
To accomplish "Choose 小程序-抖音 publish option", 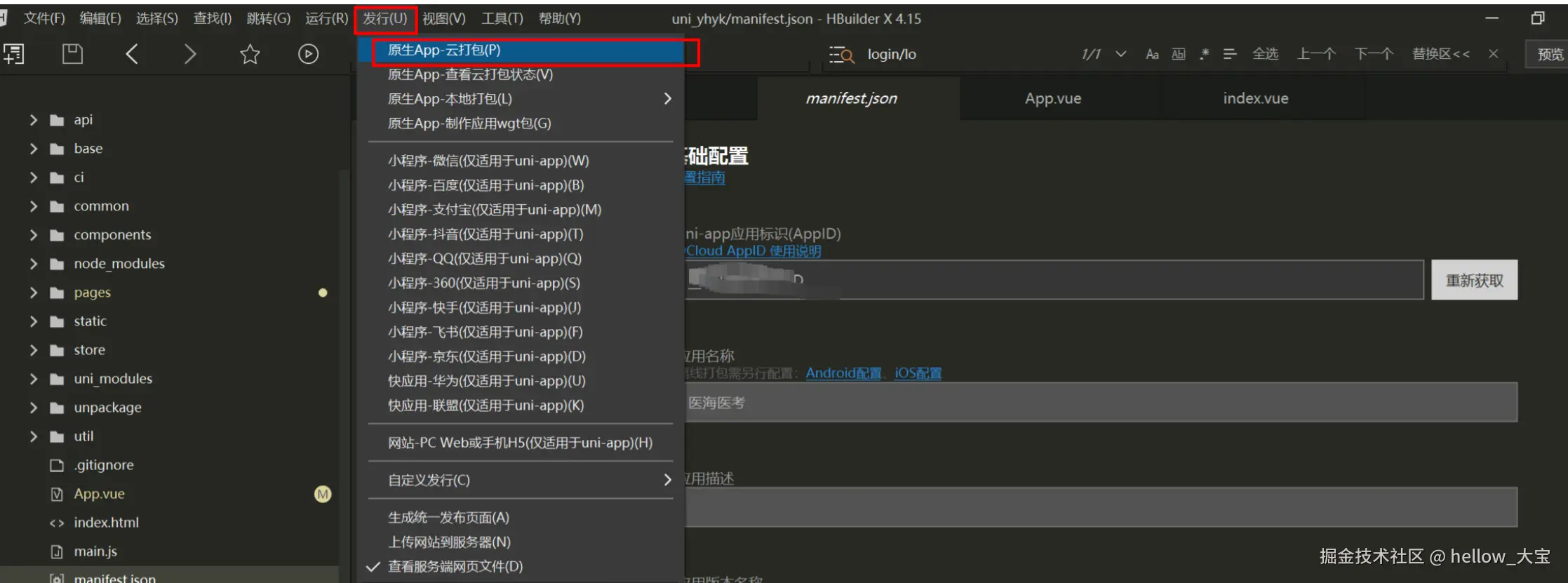I will 521,234.
